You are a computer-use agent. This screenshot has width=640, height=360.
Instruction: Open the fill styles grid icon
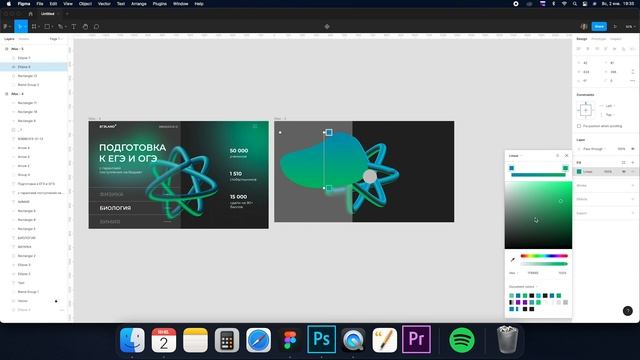tap(623, 162)
